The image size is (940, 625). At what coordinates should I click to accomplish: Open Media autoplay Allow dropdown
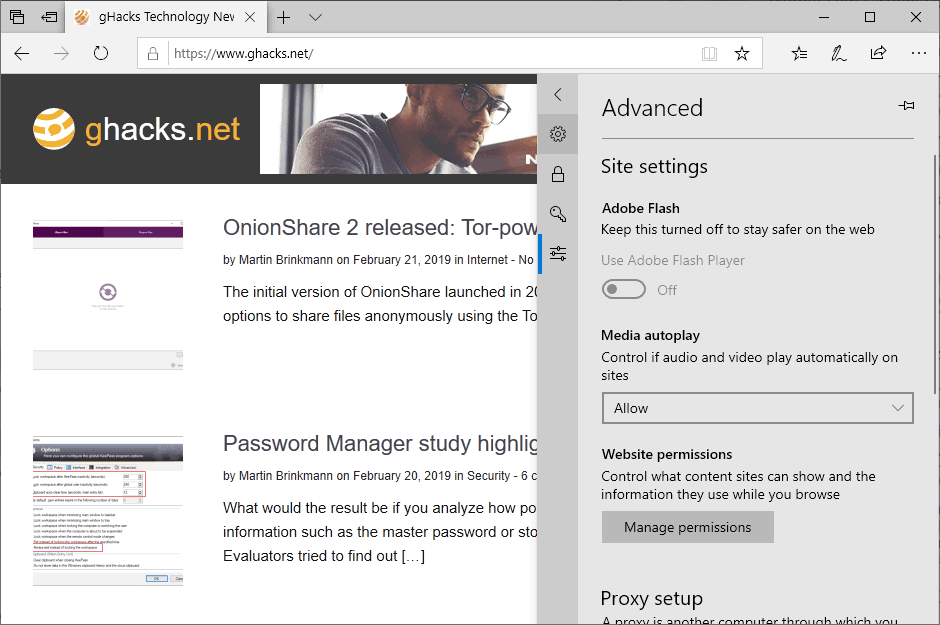(757, 408)
